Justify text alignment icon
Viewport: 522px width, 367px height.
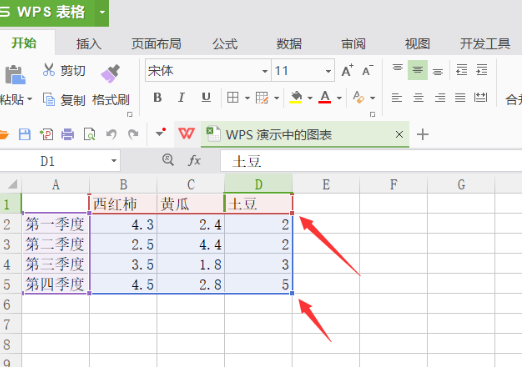click(460, 98)
